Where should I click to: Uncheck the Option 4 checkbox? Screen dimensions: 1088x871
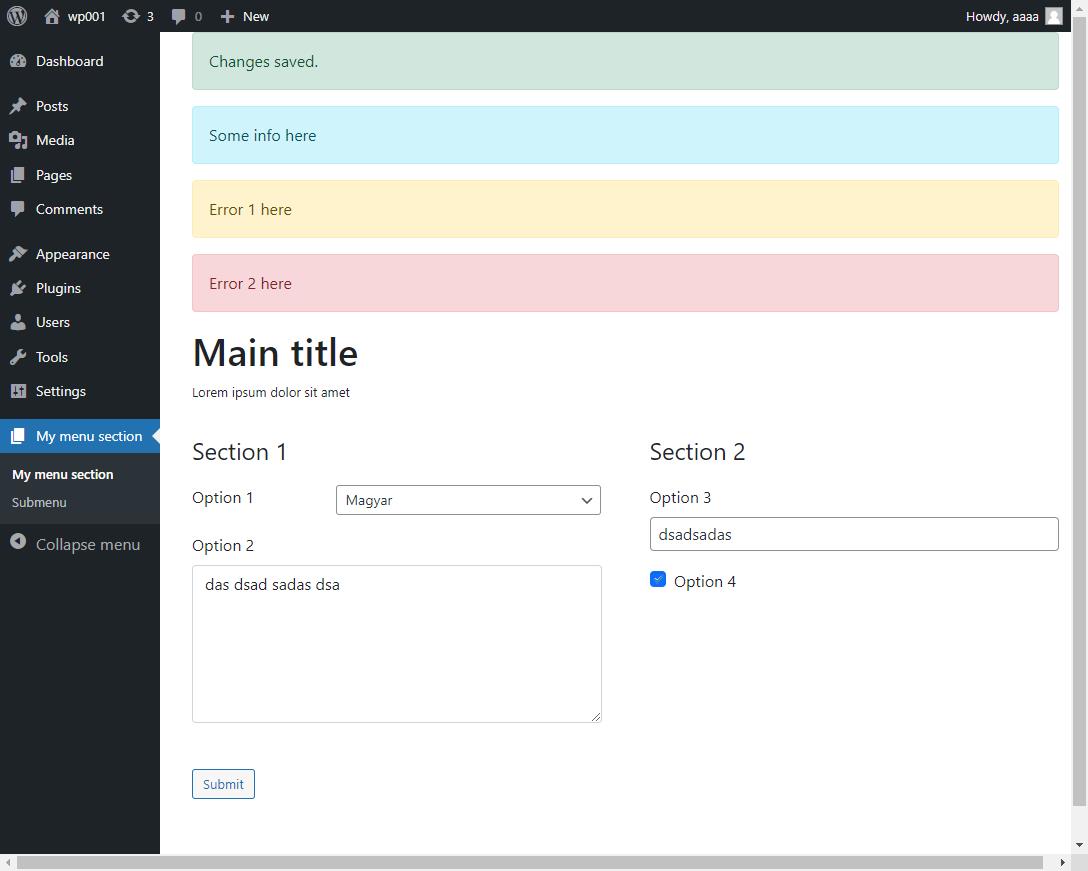pyautogui.click(x=658, y=579)
